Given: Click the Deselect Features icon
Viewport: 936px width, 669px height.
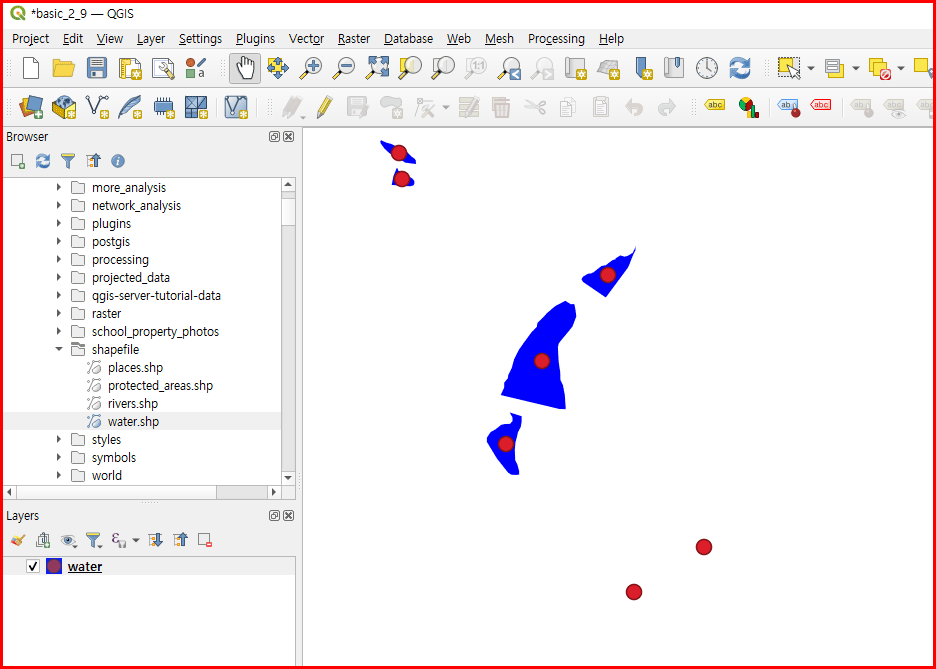Looking at the screenshot, I should click(x=880, y=68).
